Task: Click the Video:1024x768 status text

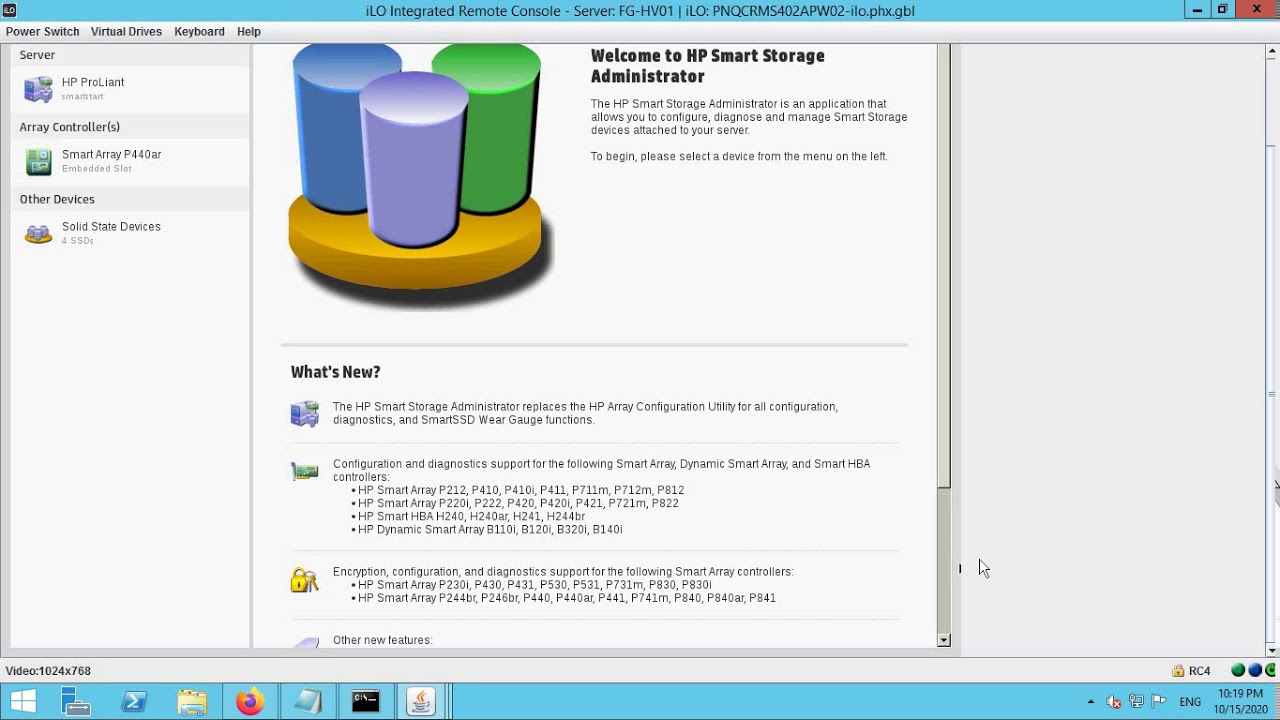Action: [x=48, y=671]
